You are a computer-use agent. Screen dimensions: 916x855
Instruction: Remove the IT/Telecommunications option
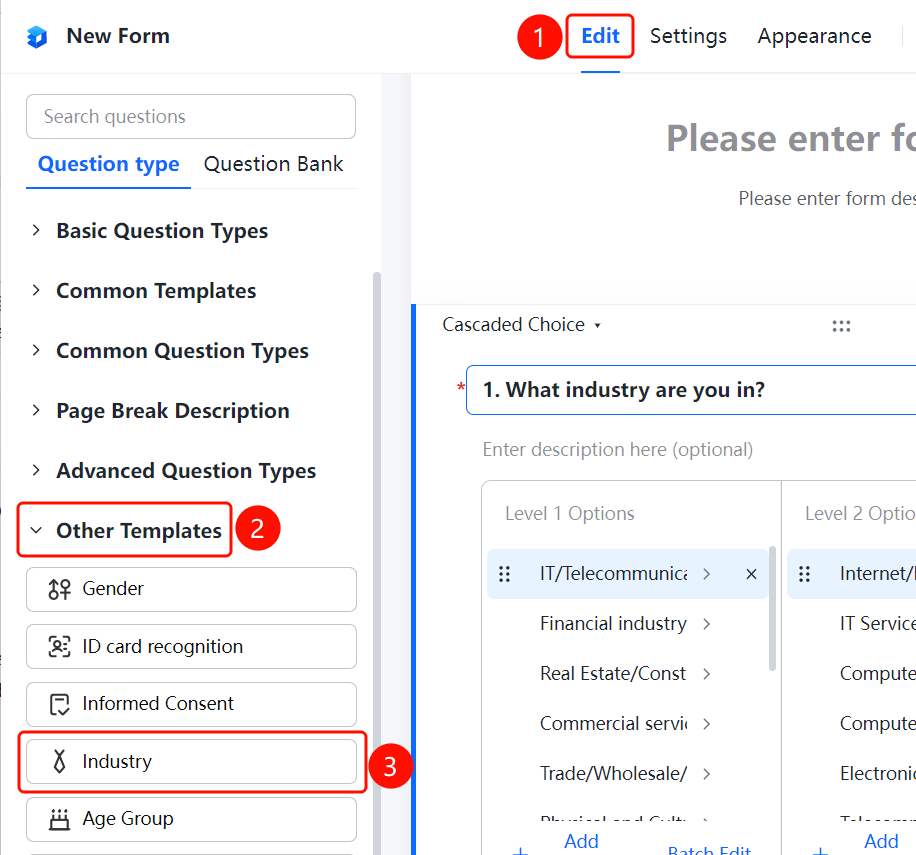[x=751, y=574]
